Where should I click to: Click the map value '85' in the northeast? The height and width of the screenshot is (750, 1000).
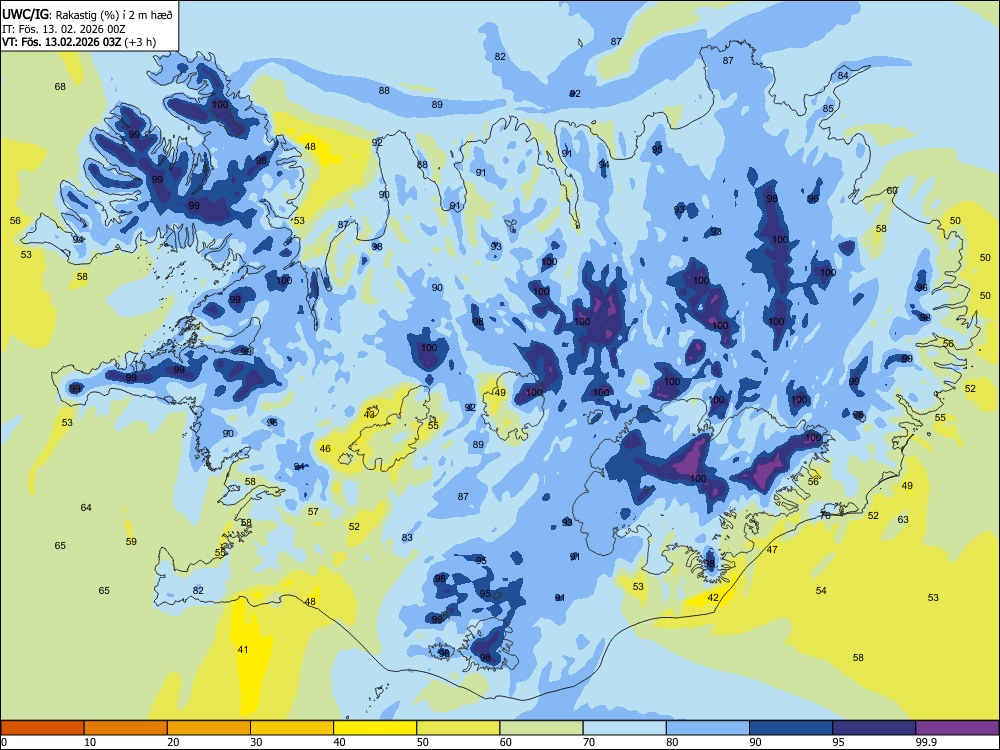click(x=828, y=108)
